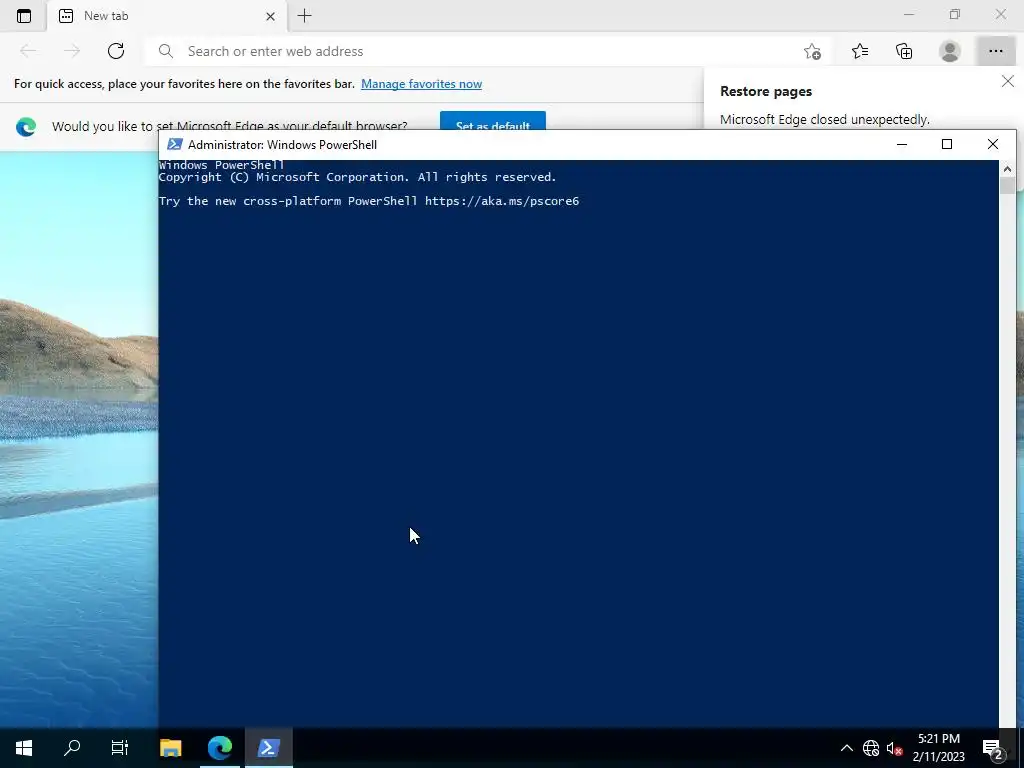Open taskbar Search magnifier
This screenshot has width=1024, height=768.
tap(72, 747)
